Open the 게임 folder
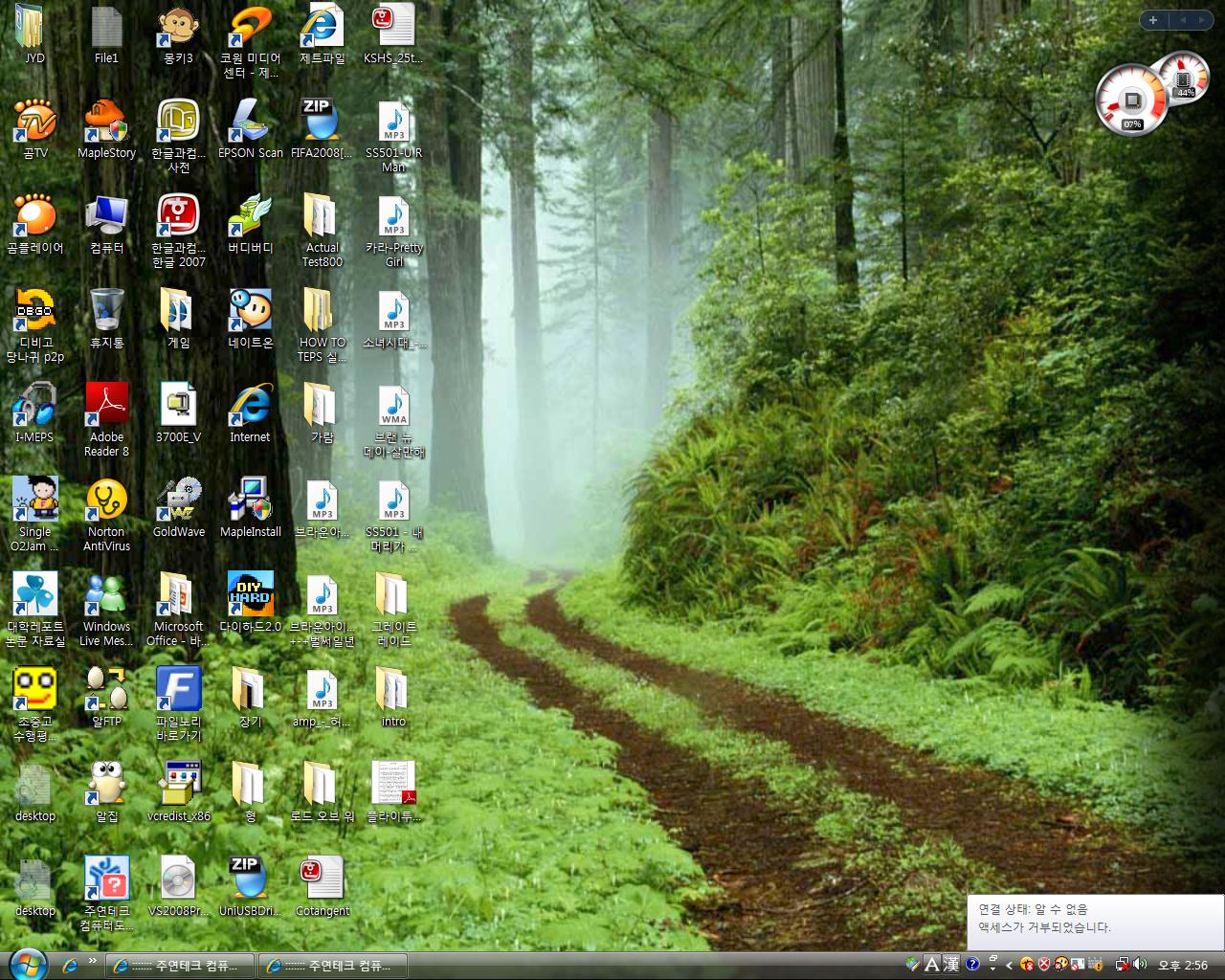 pos(178,318)
